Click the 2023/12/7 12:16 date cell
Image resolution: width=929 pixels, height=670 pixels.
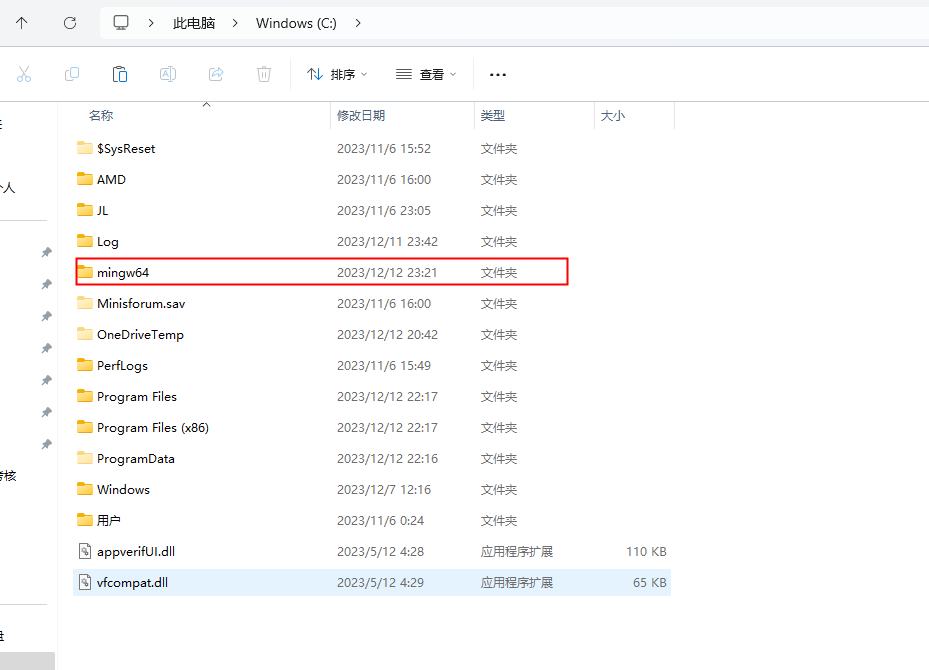(384, 489)
